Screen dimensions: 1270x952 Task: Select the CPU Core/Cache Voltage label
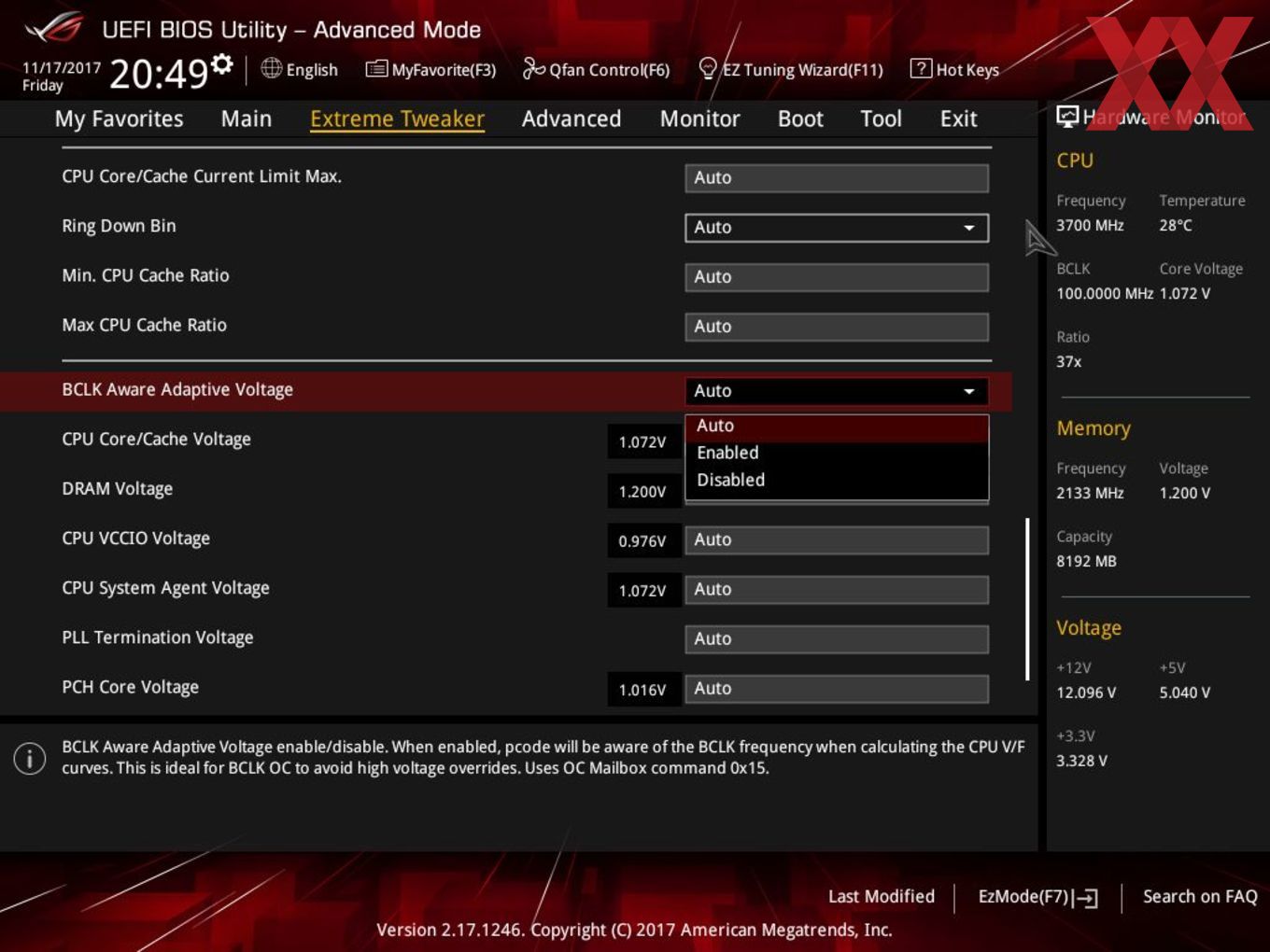(156, 439)
